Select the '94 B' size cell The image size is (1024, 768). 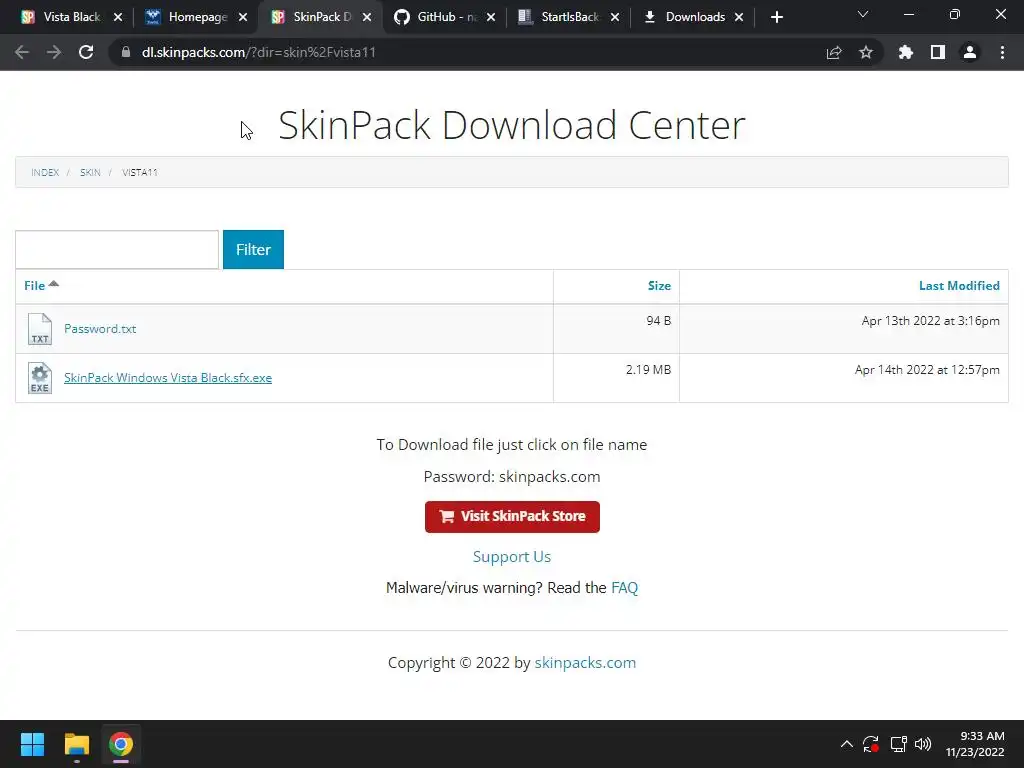(x=658, y=321)
